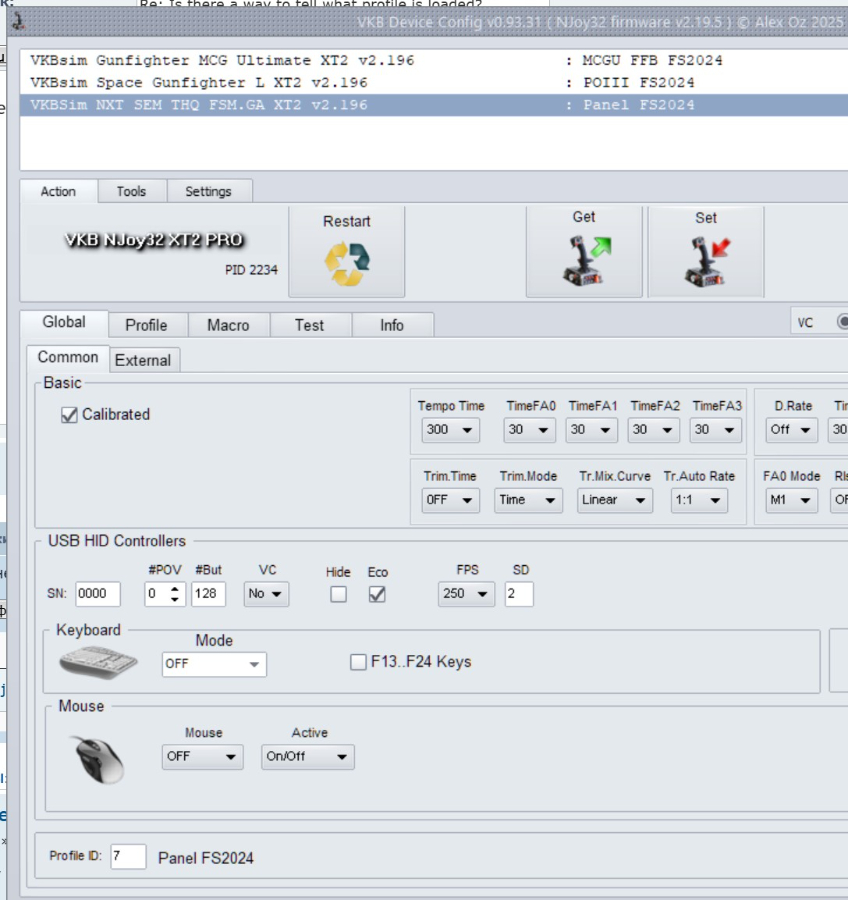Open the Keyboard Mode dropdown

(214, 664)
